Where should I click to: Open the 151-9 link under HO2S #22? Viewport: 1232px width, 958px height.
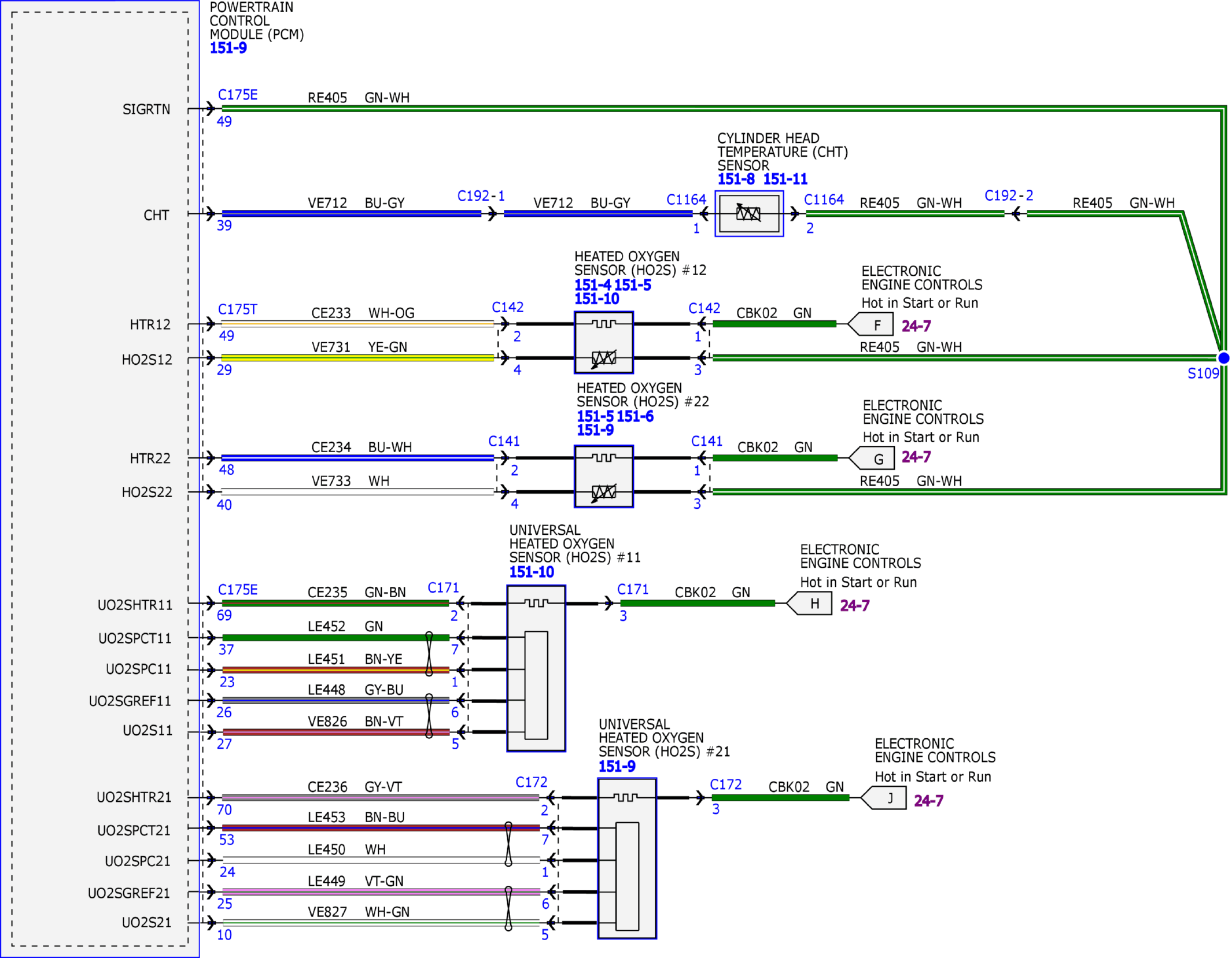pos(595,430)
